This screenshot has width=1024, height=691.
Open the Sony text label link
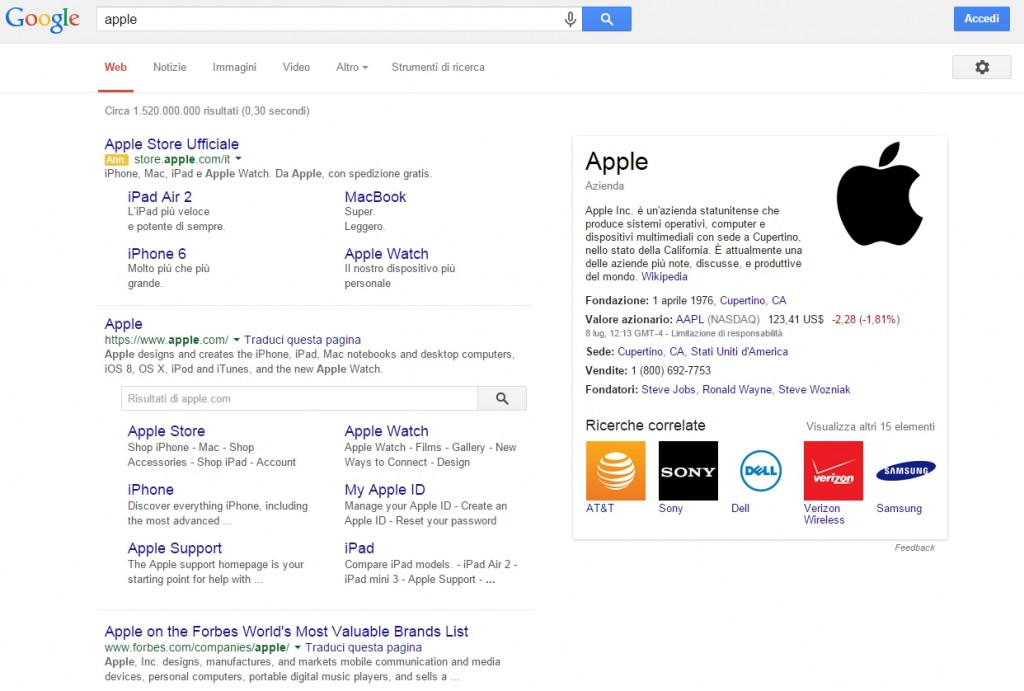(671, 508)
